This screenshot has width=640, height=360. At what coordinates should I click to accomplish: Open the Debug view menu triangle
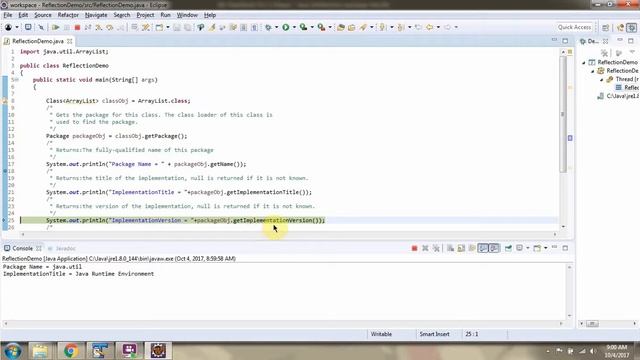pyautogui.click(x=632, y=52)
